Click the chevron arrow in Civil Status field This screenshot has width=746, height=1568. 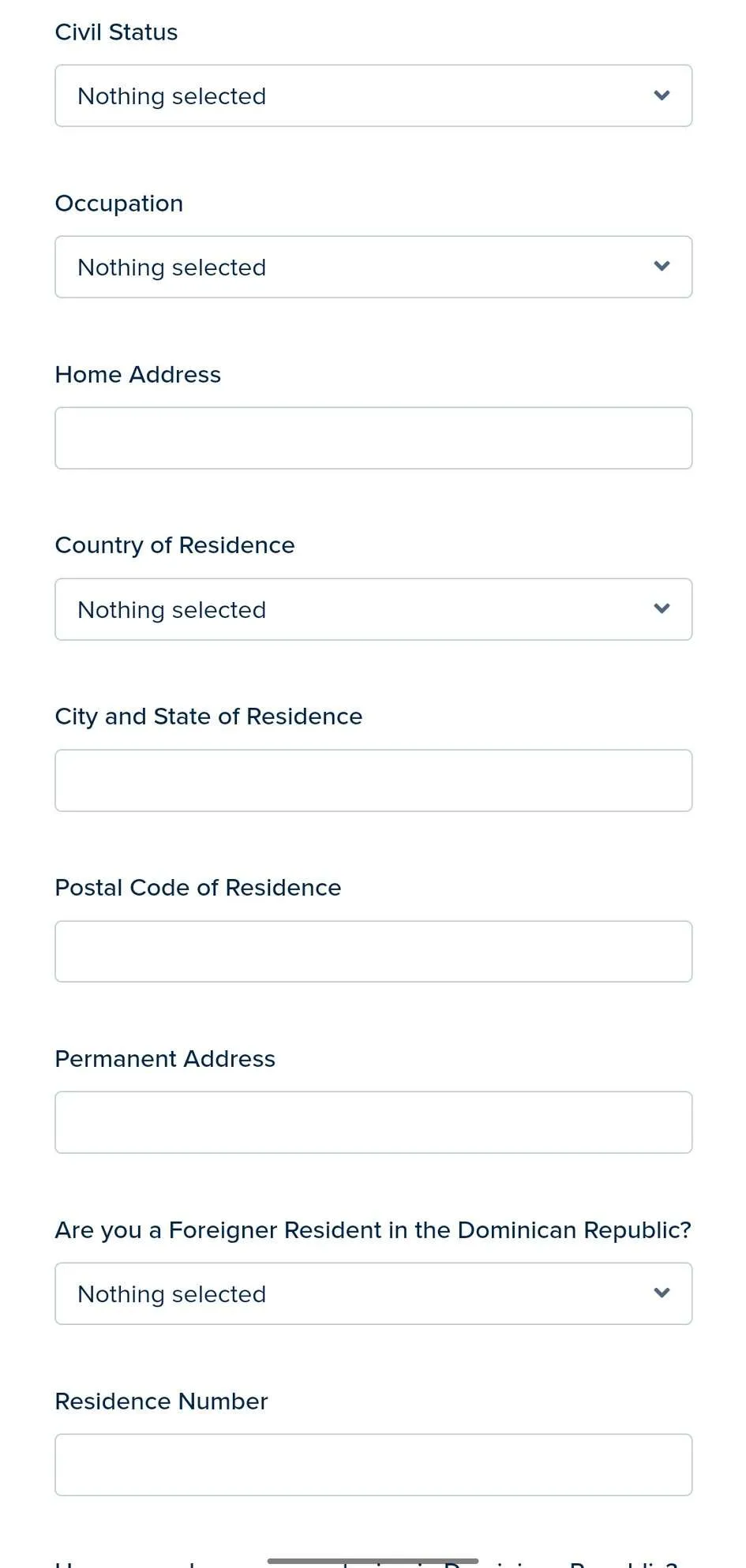click(x=662, y=95)
